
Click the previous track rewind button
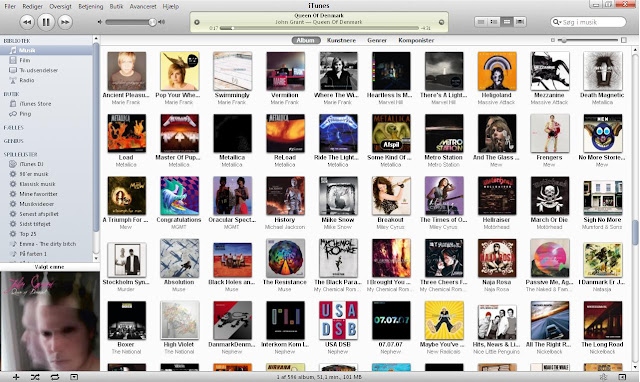pyautogui.click(x=27, y=22)
